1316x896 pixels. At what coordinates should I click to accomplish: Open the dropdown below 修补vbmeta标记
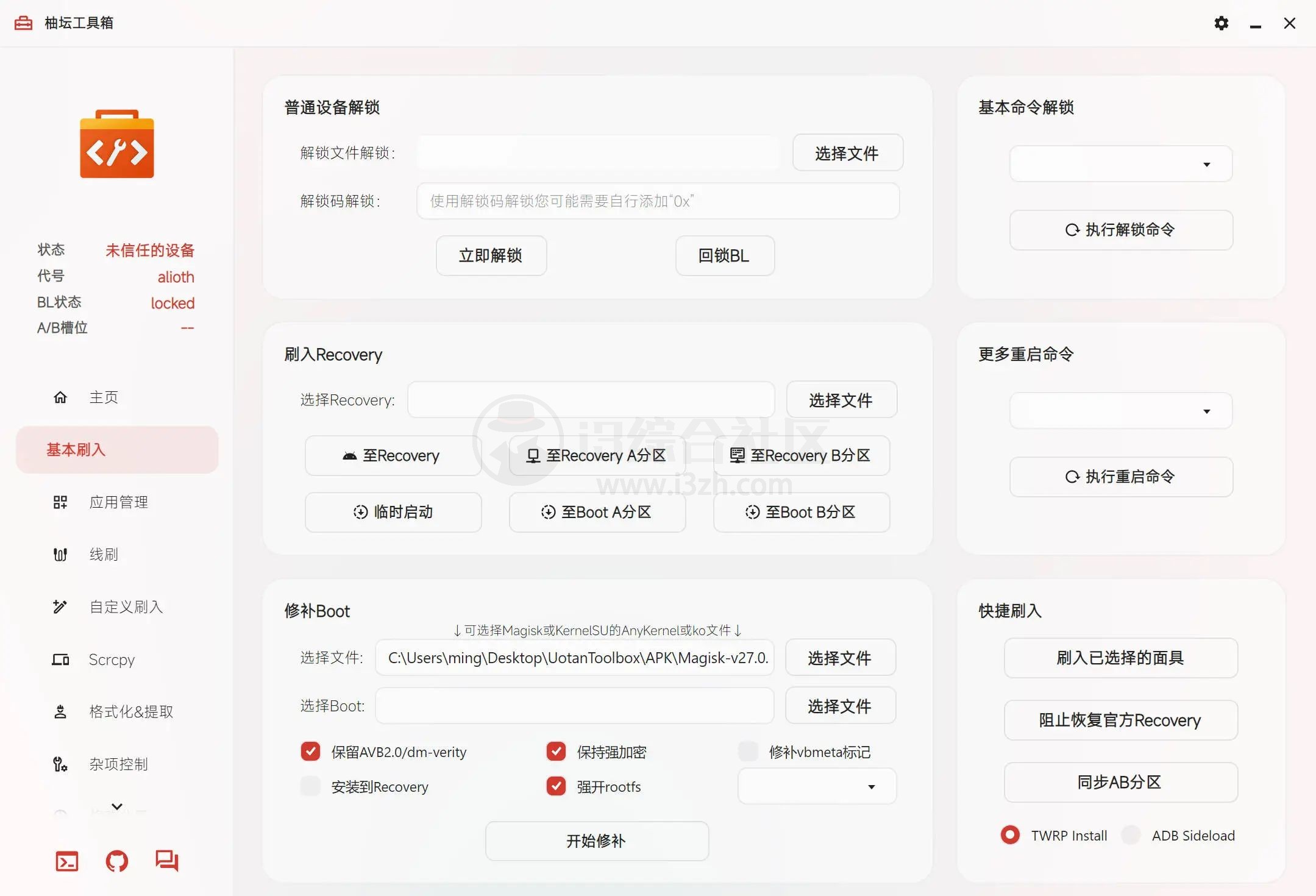(817, 786)
